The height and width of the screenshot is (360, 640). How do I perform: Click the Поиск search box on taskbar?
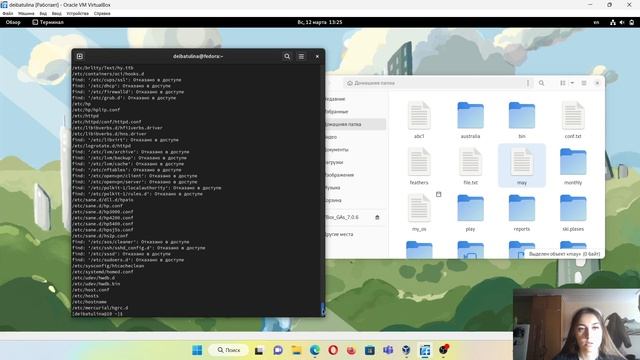[x=229, y=350]
